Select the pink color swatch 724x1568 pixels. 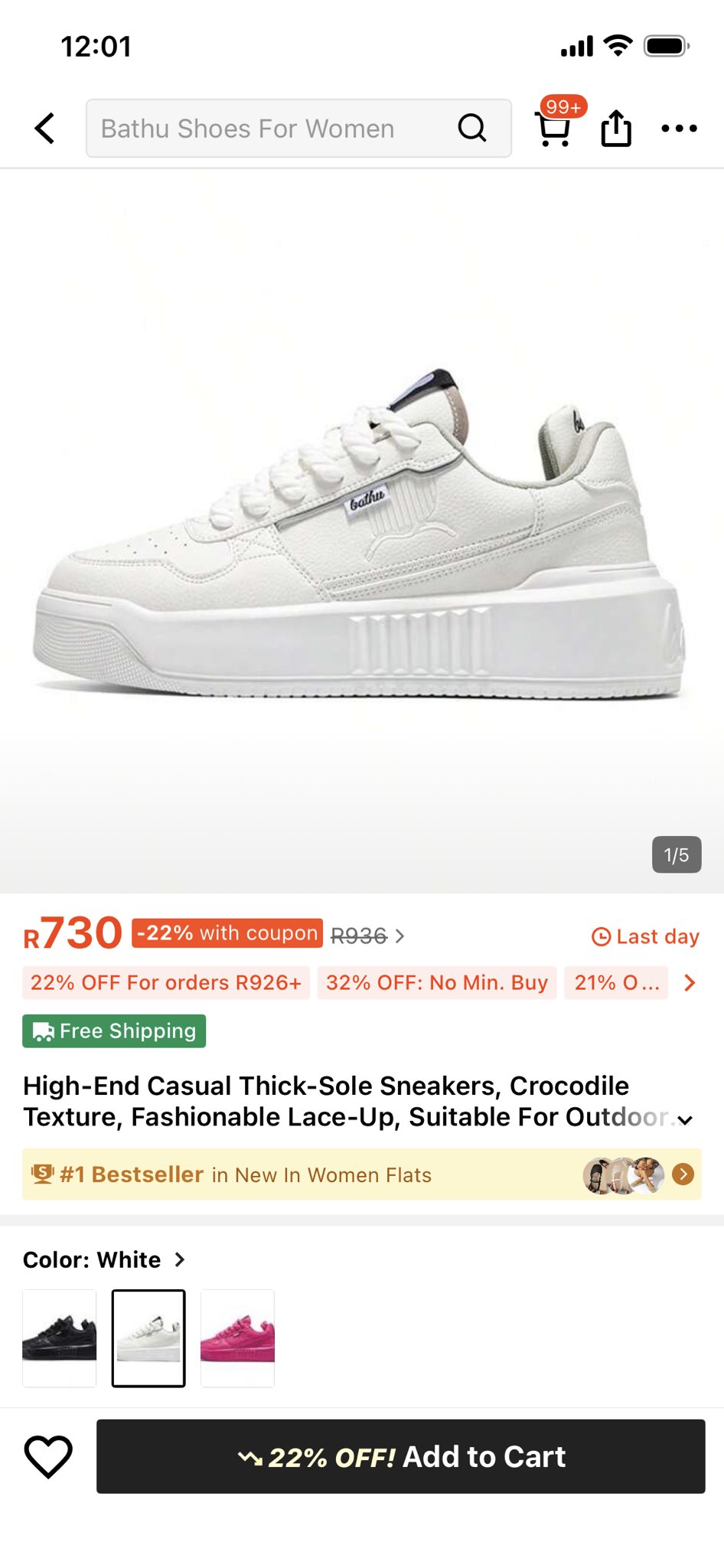pos(237,1338)
